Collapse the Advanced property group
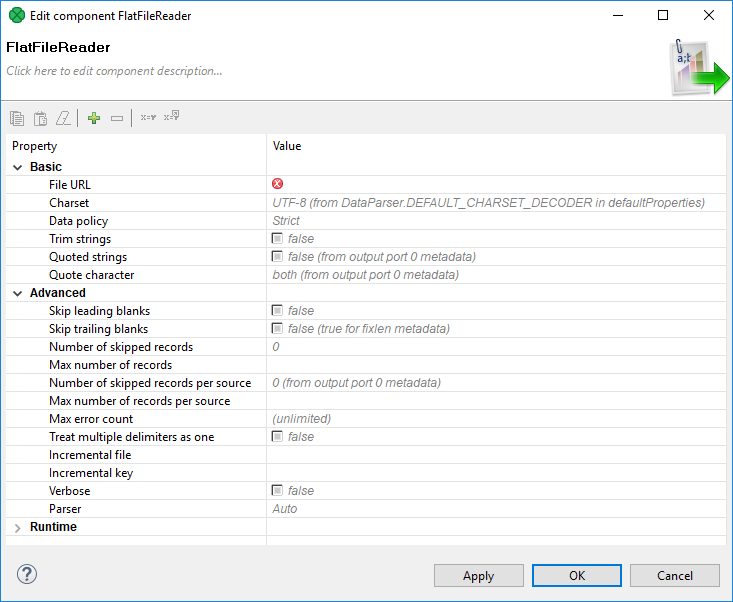Screen dimensions: 733x602 pos(18,293)
